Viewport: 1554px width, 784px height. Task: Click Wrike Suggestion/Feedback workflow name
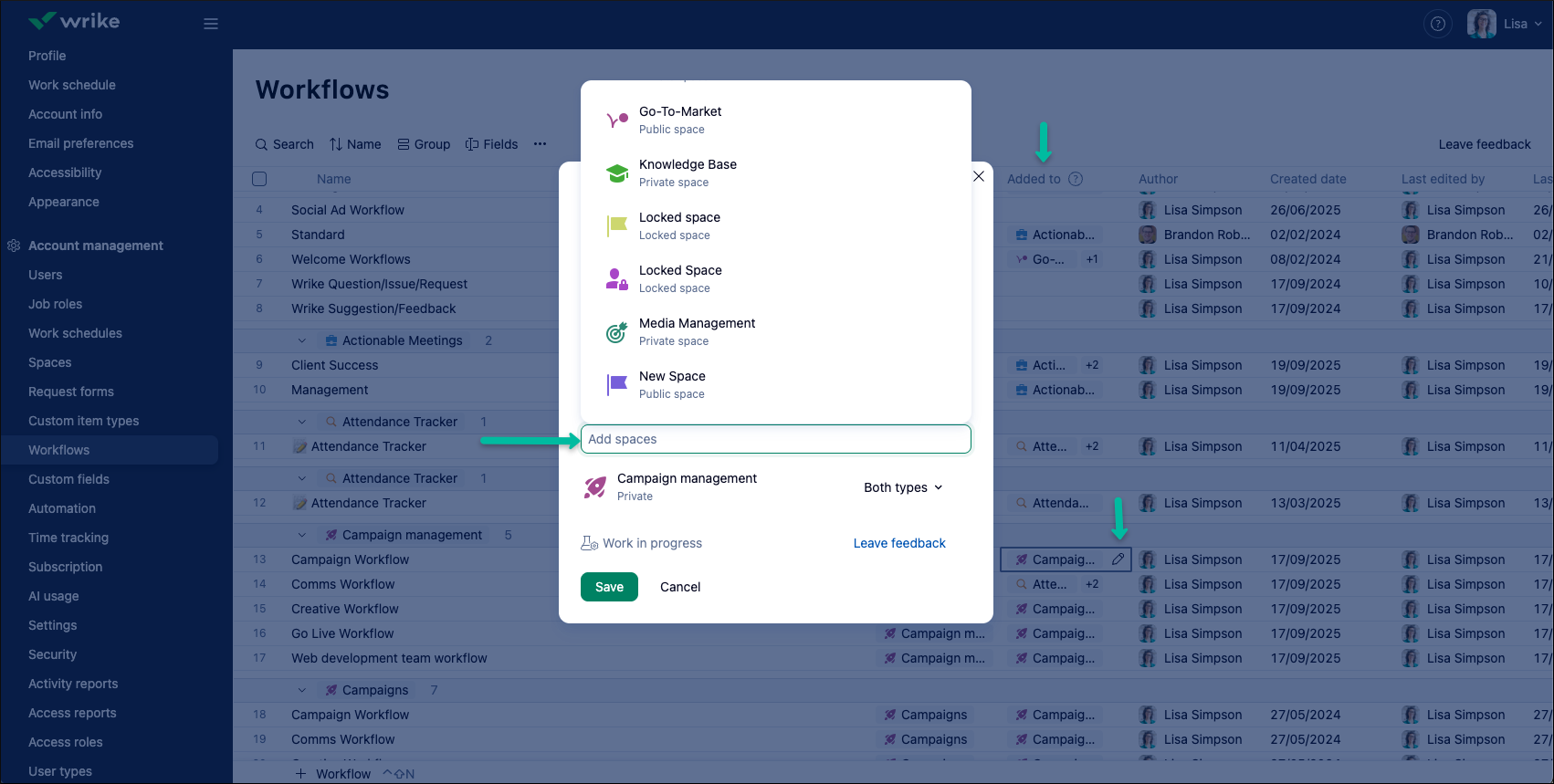tap(373, 308)
